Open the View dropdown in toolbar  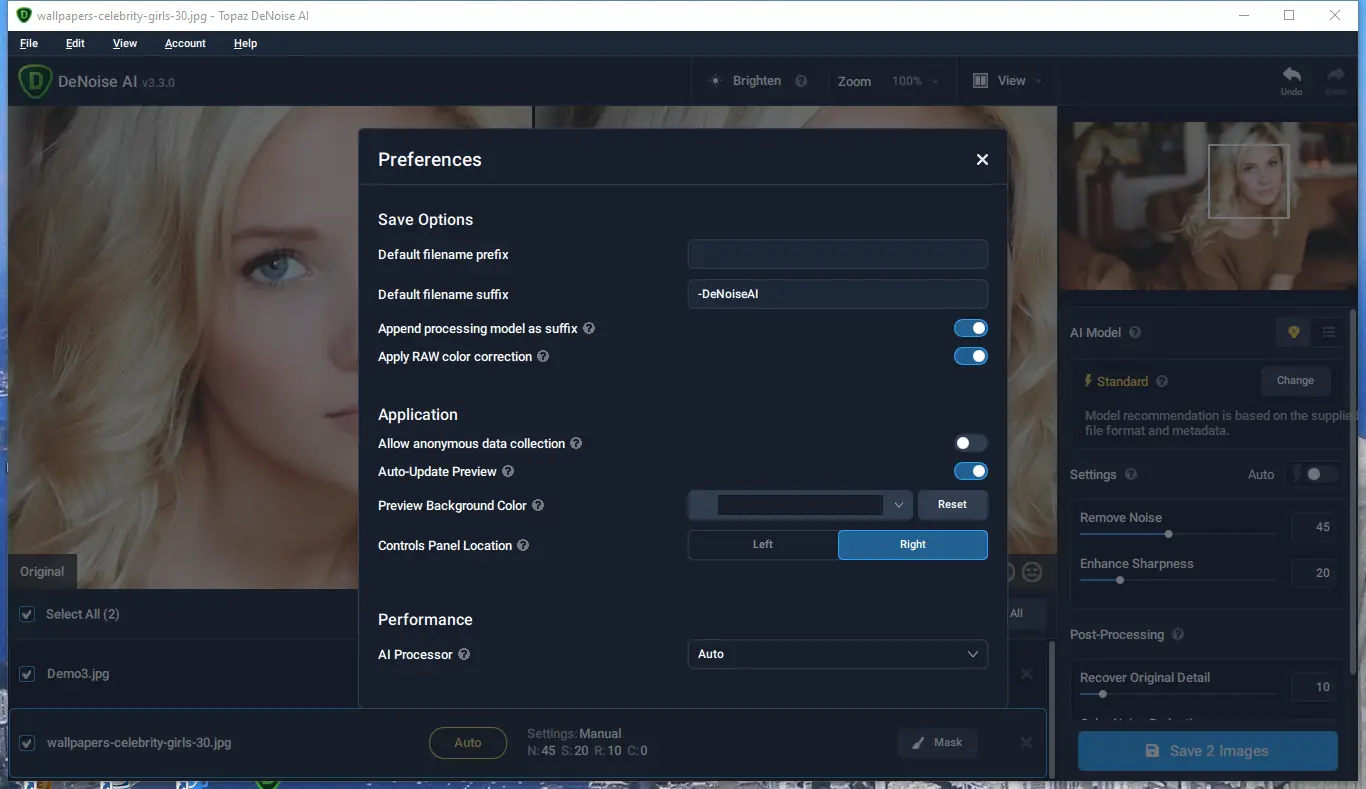point(1008,81)
